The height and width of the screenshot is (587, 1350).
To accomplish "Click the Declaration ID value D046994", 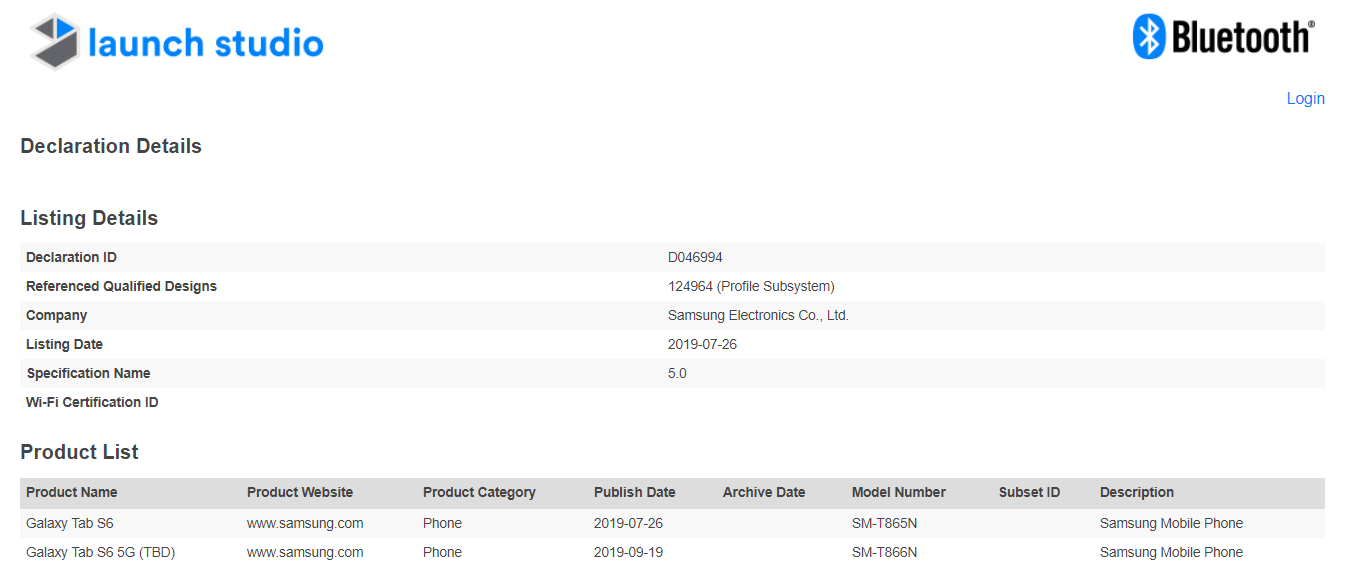I will pos(695,257).
